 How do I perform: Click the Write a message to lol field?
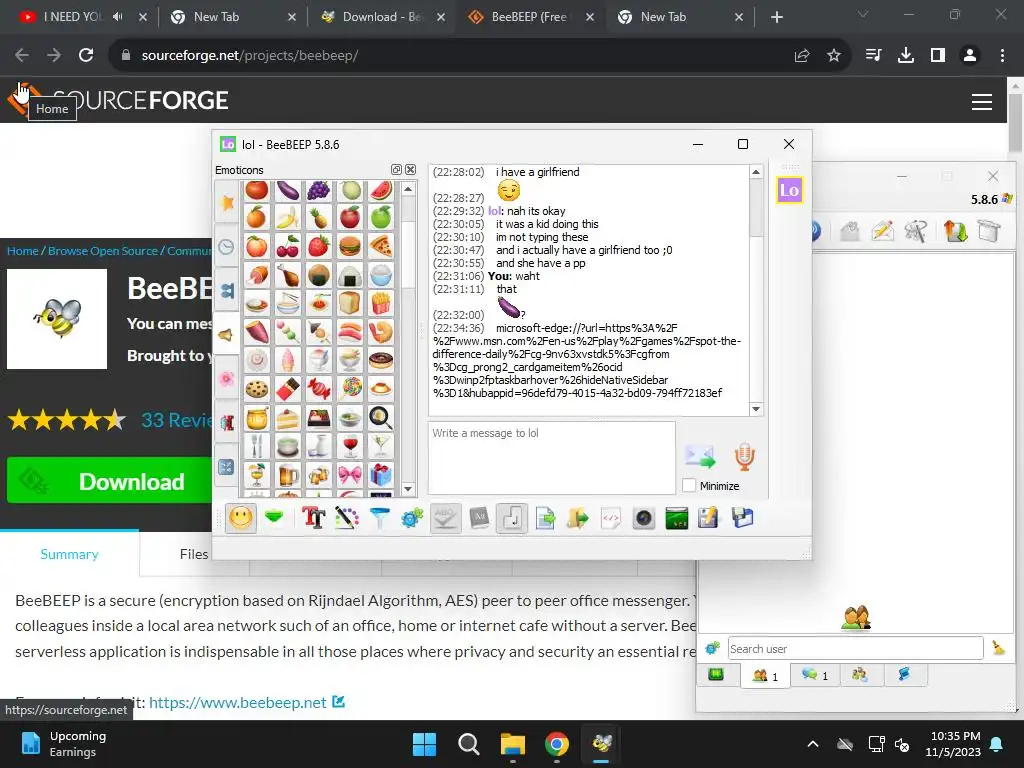[x=552, y=458]
